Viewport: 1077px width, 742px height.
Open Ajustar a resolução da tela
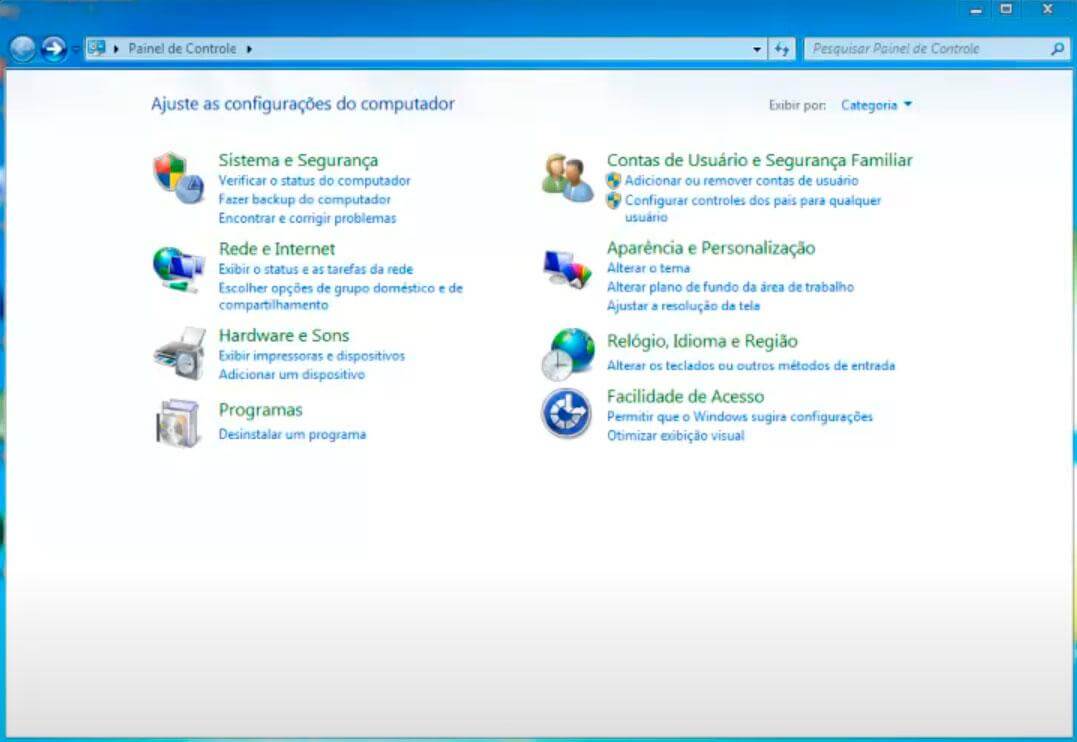(x=683, y=306)
